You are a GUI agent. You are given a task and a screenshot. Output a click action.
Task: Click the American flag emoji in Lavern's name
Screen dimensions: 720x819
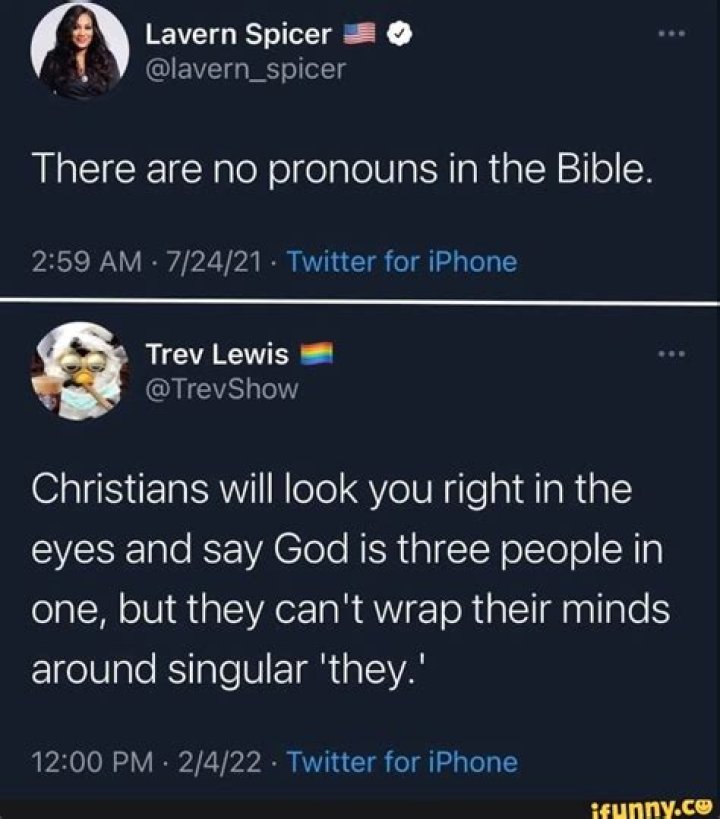click(x=358, y=31)
